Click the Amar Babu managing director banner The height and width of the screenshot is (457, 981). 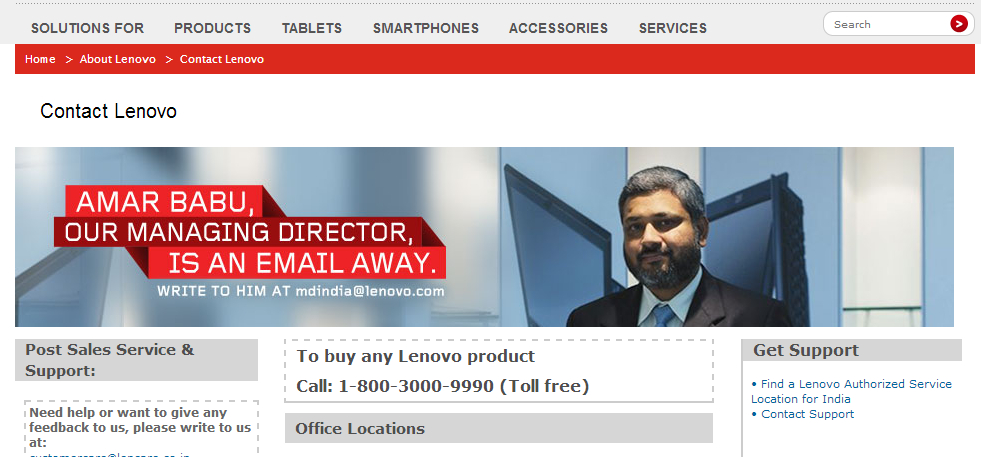tap(484, 237)
